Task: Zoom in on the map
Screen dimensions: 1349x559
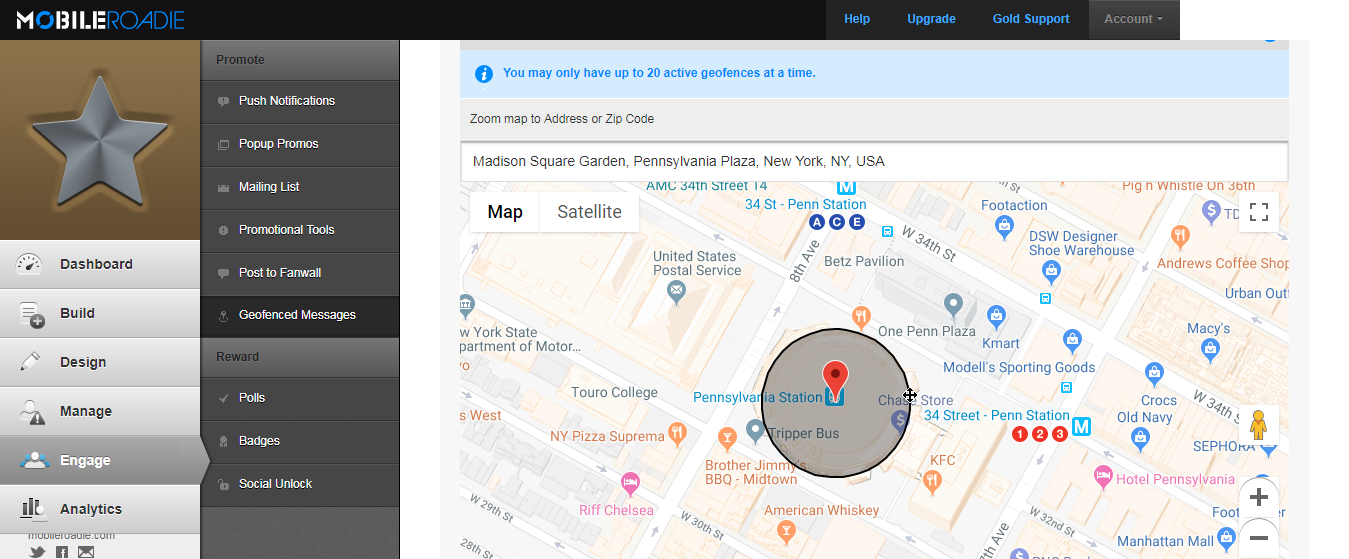Action: coord(1259,497)
